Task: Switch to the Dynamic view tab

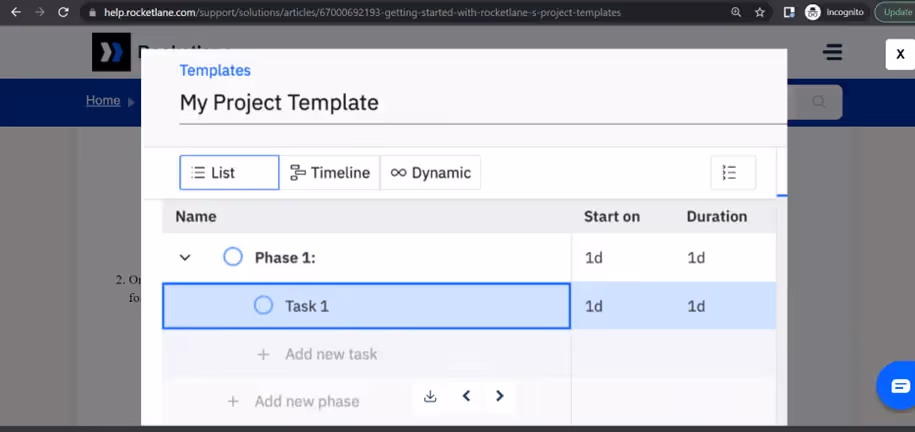Action: pyautogui.click(x=431, y=173)
